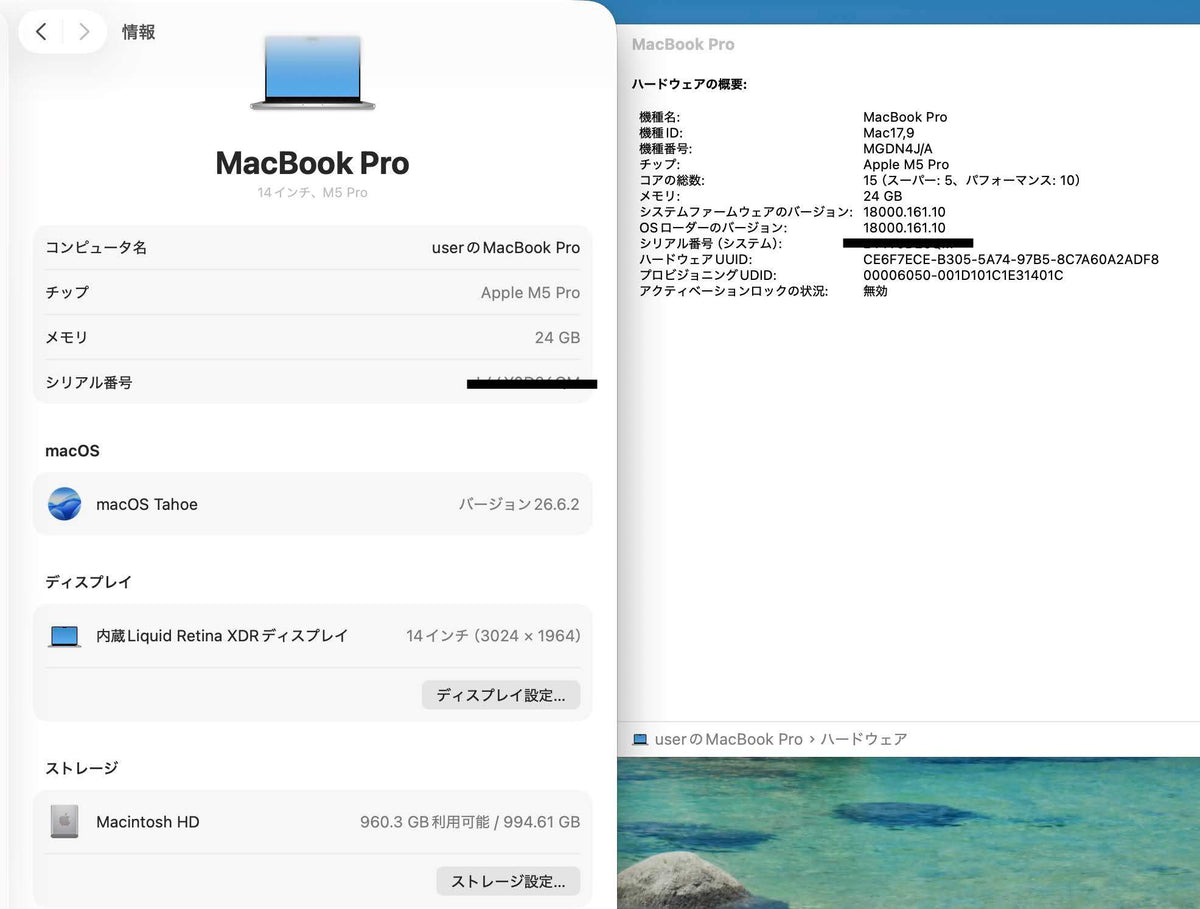This screenshot has height=909, width=1200.
Task: Click the ハードウェアの概要 heading
Action: (x=689, y=84)
